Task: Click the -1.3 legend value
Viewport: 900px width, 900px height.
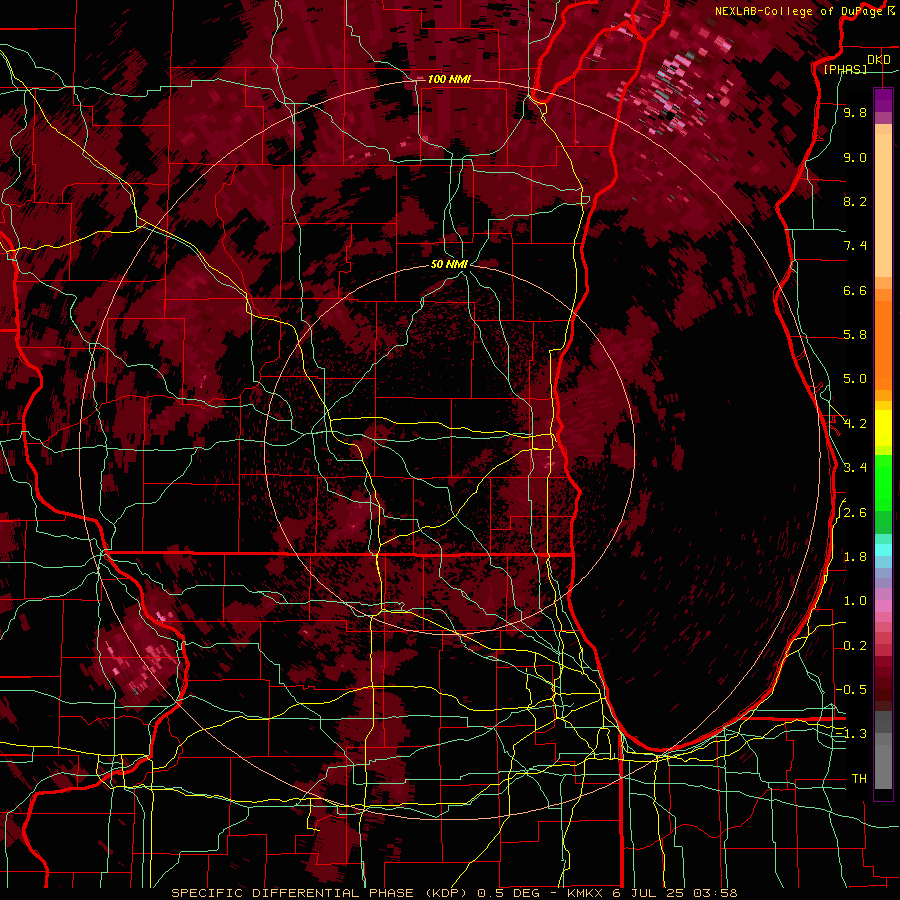Action: (x=852, y=734)
